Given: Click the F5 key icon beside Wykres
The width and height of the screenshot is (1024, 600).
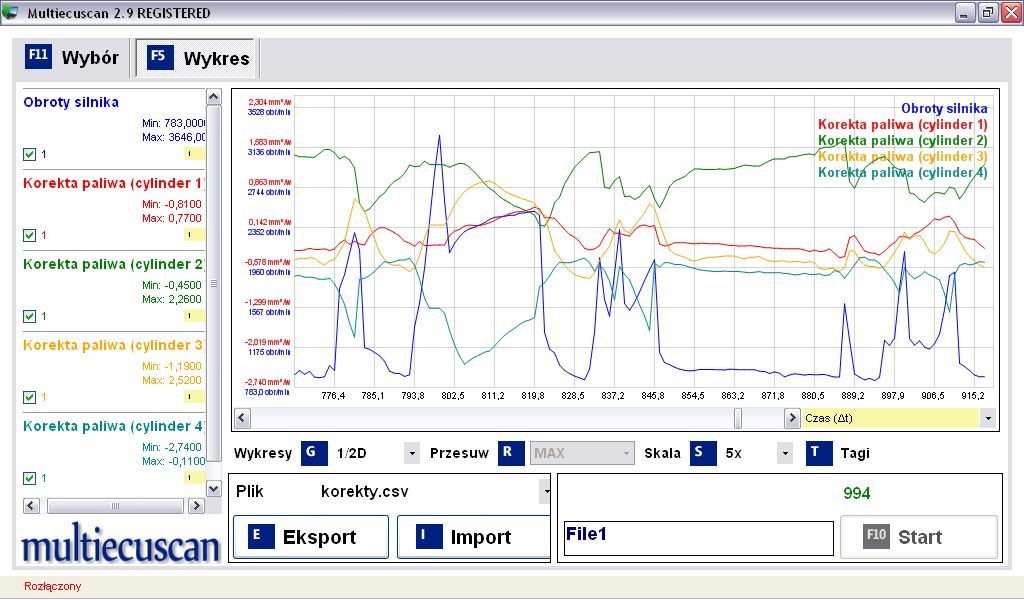Looking at the screenshot, I should coord(160,57).
